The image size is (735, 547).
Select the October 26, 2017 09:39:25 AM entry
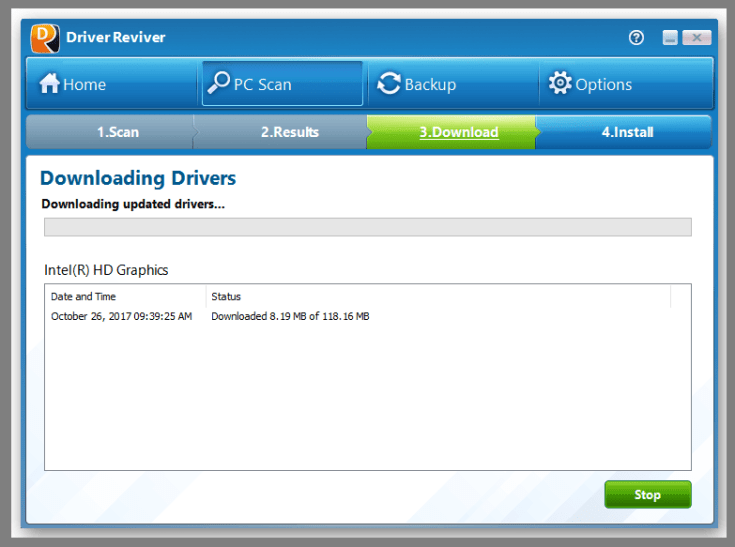tap(121, 316)
